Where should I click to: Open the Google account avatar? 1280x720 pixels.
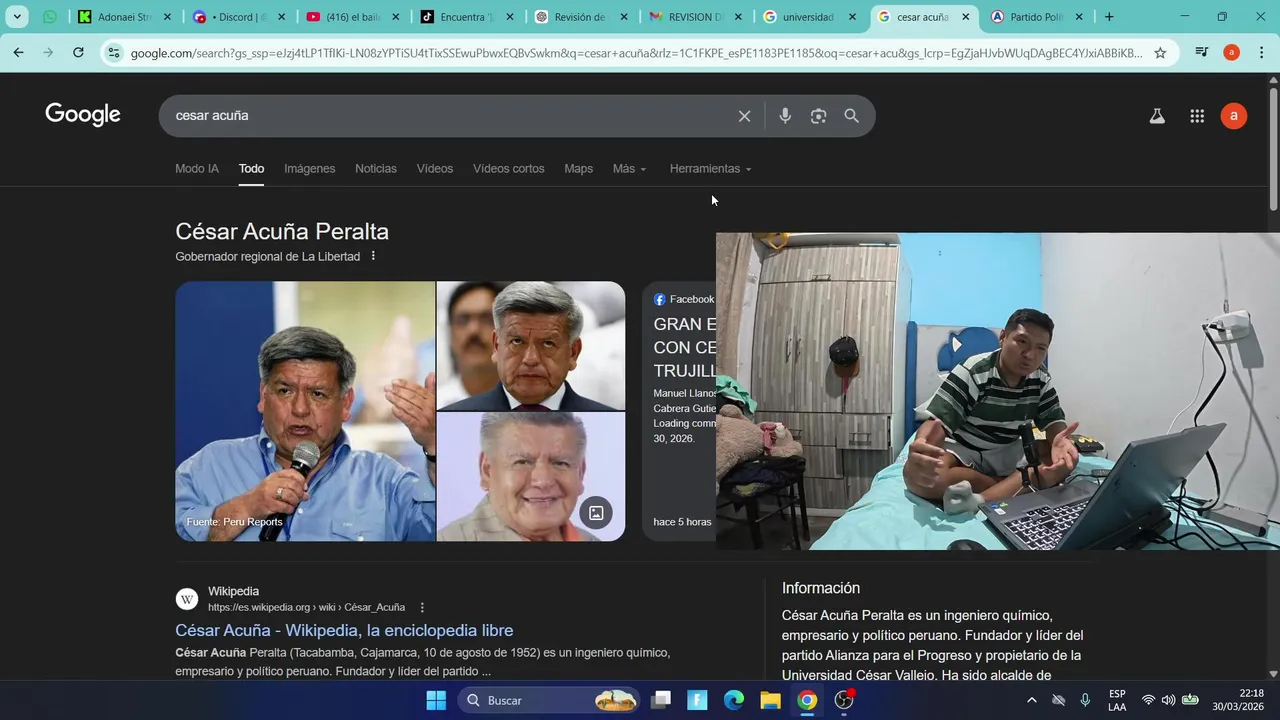click(1234, 116)
